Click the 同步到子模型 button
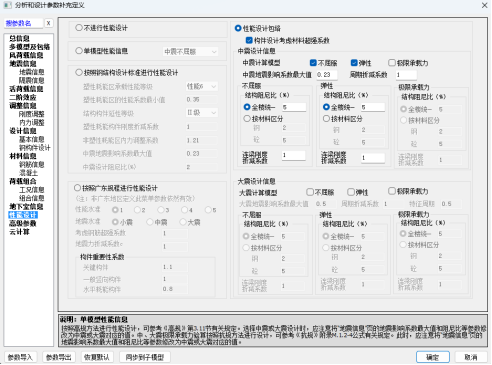 click(x=145, y=357)
